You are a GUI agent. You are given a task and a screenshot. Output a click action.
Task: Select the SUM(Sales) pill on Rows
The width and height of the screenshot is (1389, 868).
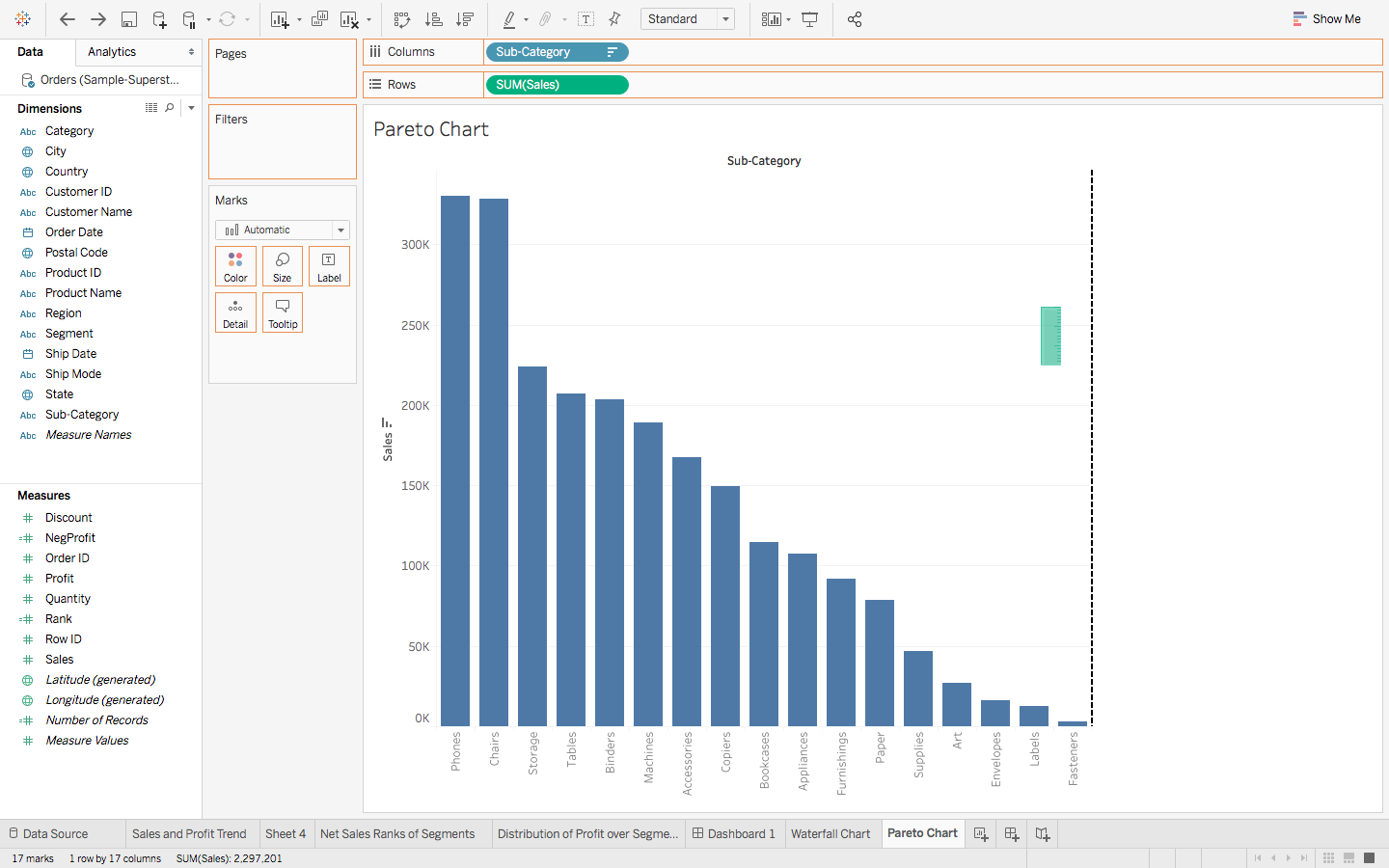[x=557, y=85]
